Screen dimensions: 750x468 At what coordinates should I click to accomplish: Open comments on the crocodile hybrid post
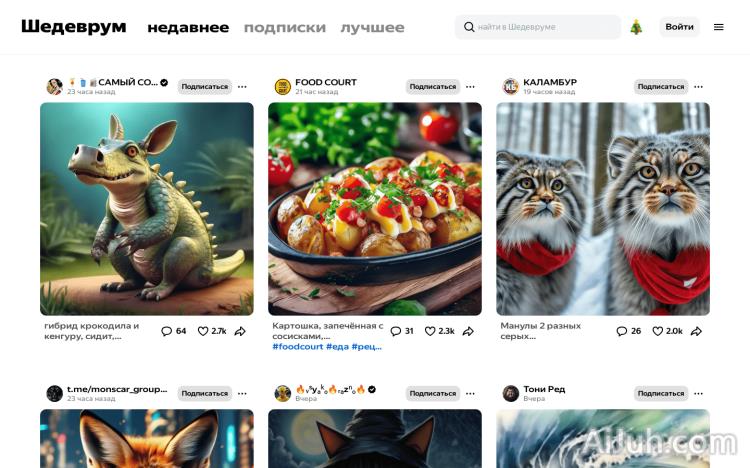click(174, 331)
